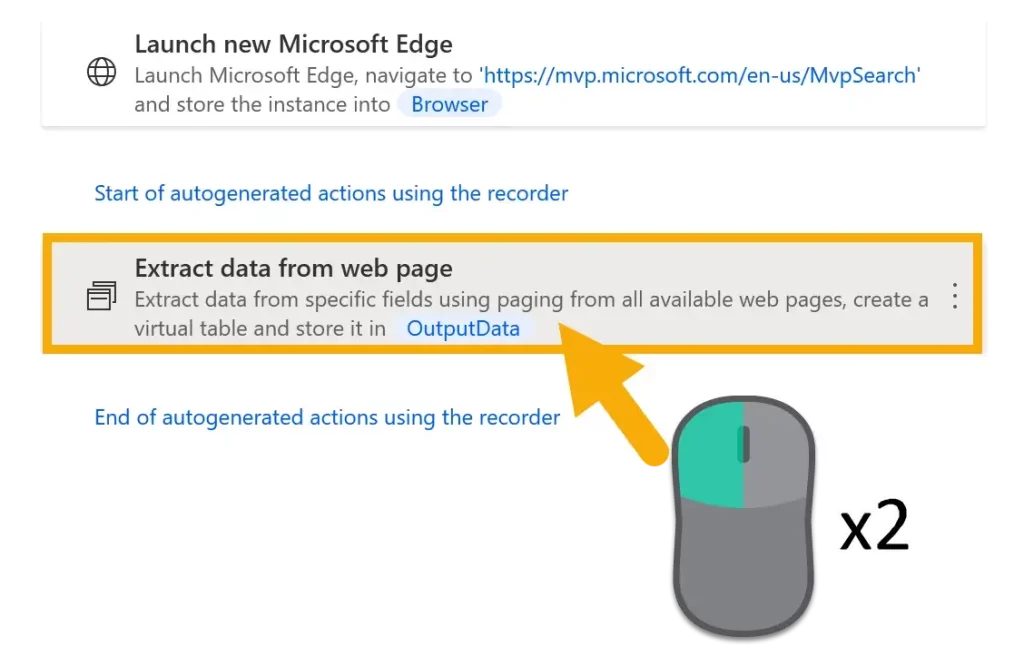The height and width of the screenshot is (646, 1024).
Task: Click the Extract data action window icon
Action: coord(102,297)
